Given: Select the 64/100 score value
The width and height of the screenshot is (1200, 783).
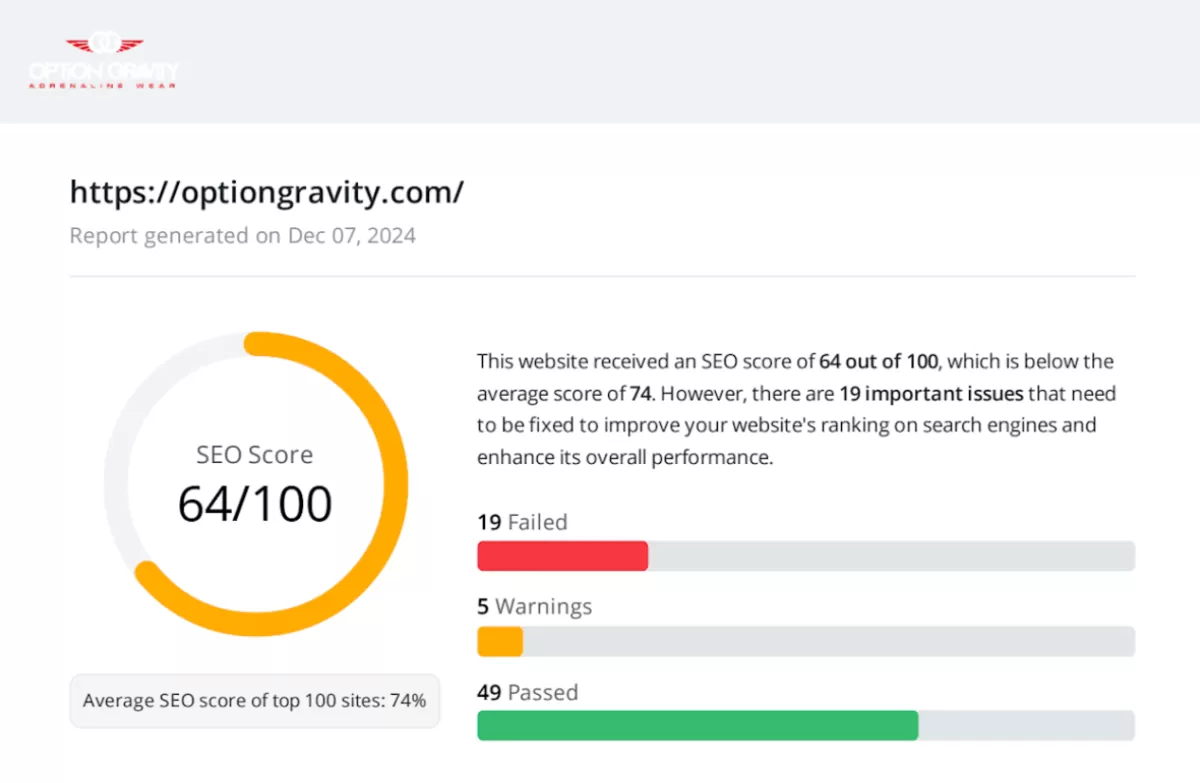Looking at the screenshot, I should coord(255,504).
